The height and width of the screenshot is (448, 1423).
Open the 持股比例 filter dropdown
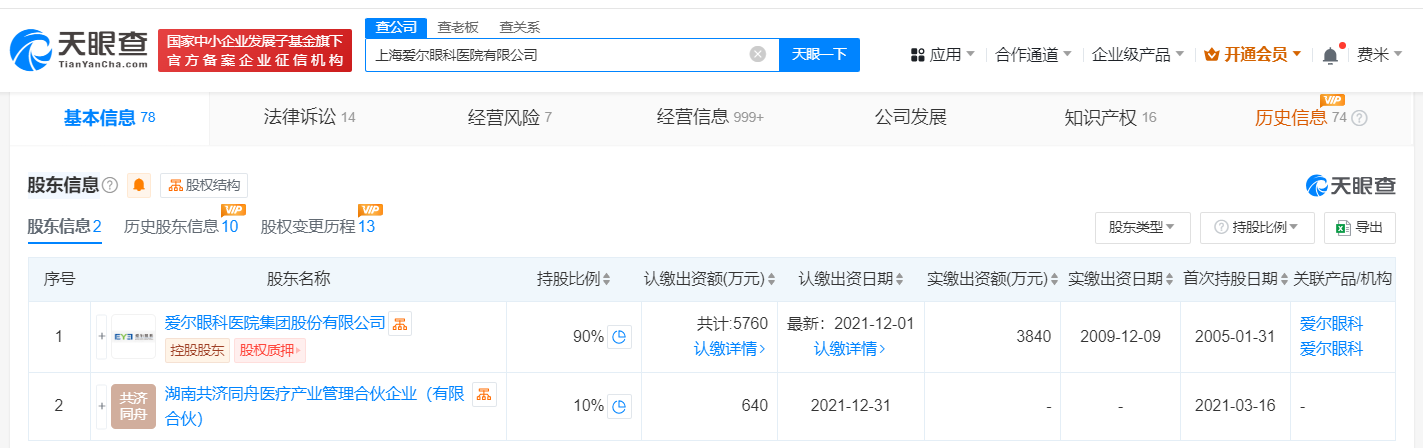1257,228
